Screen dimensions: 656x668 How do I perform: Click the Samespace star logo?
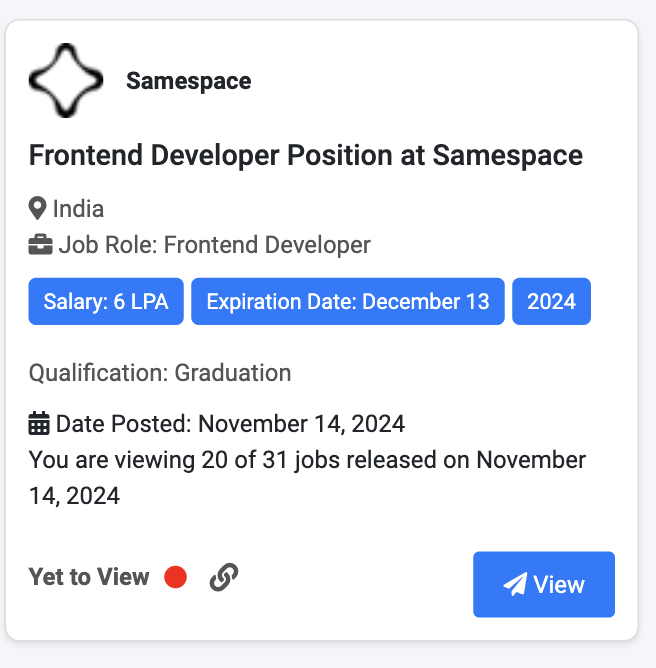point(66,80)
